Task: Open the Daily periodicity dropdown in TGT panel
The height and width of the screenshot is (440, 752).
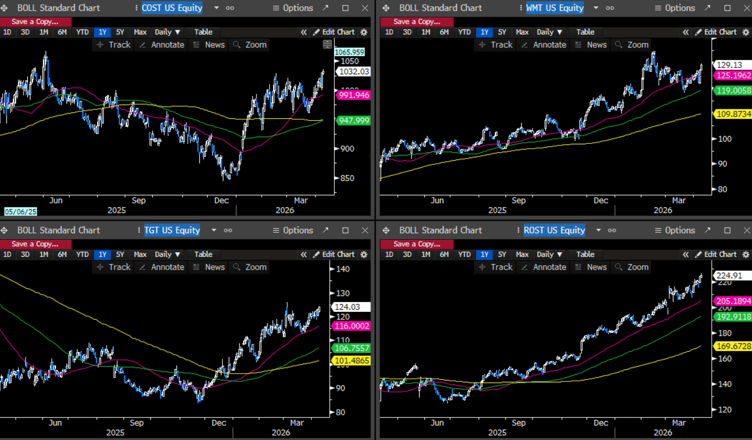Action: click(x=167, y=254)
